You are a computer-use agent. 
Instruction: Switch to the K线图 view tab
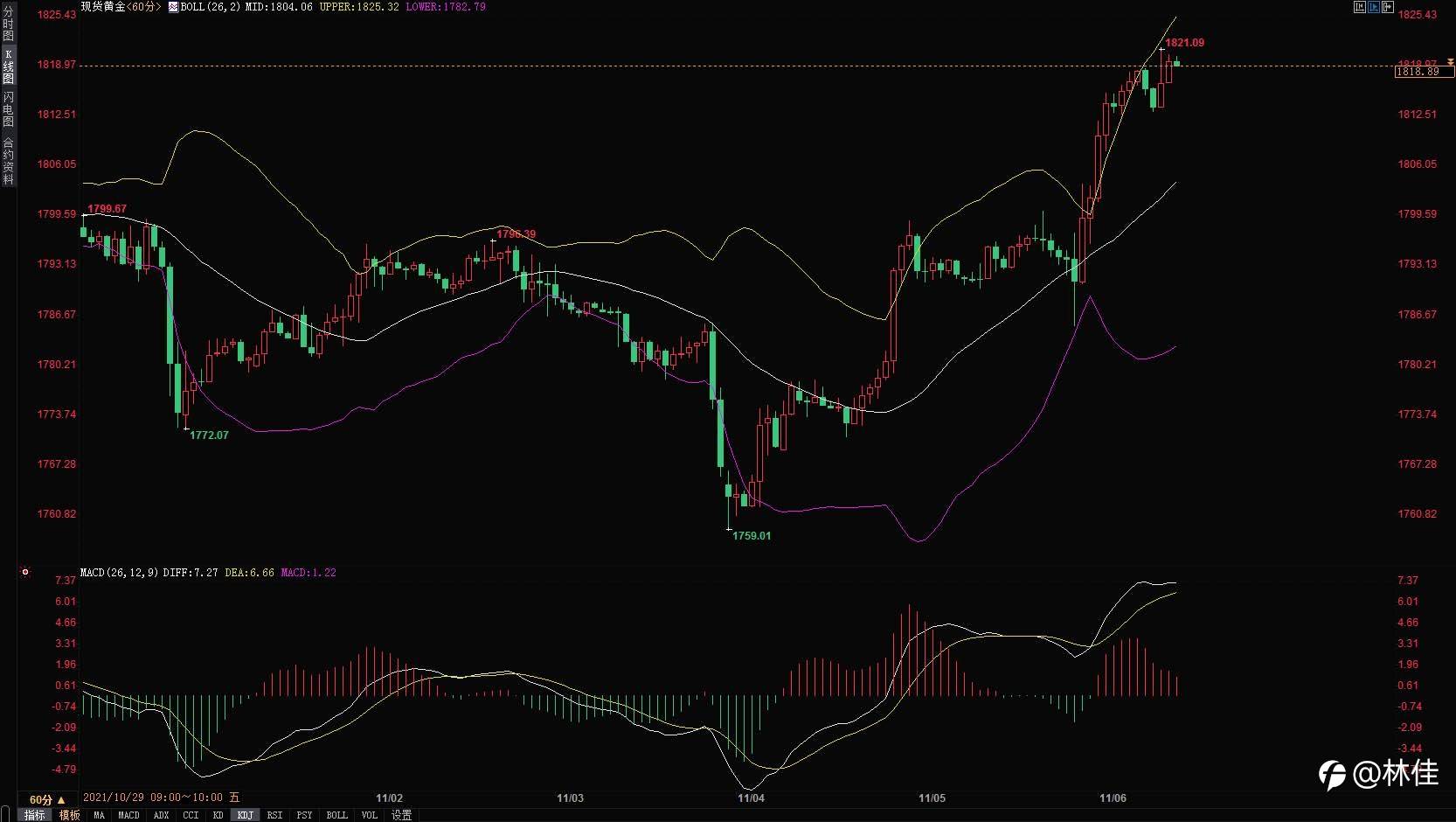(x=8, y=66)
